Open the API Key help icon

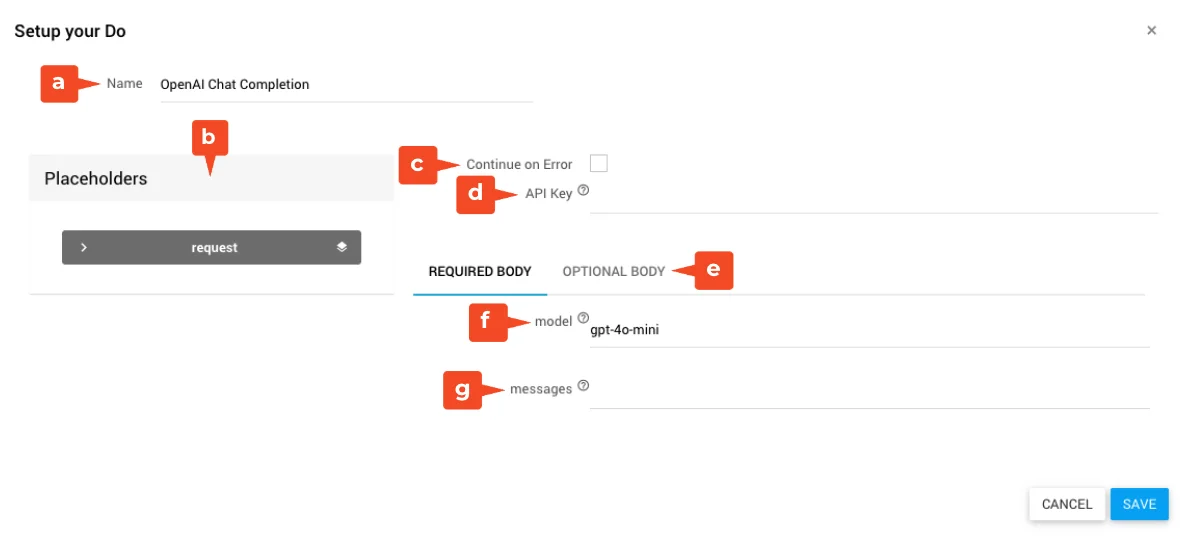click(583, 190)
